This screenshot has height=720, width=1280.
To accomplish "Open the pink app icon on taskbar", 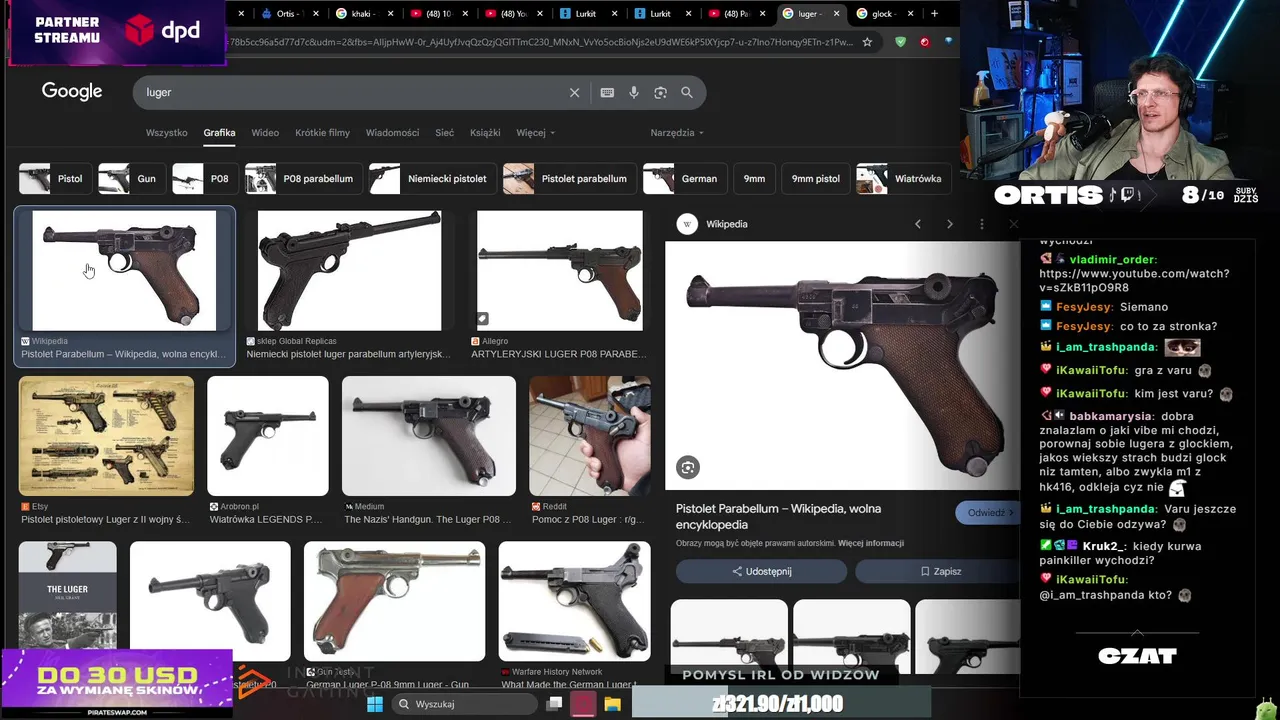I will [x=583, y=704].
